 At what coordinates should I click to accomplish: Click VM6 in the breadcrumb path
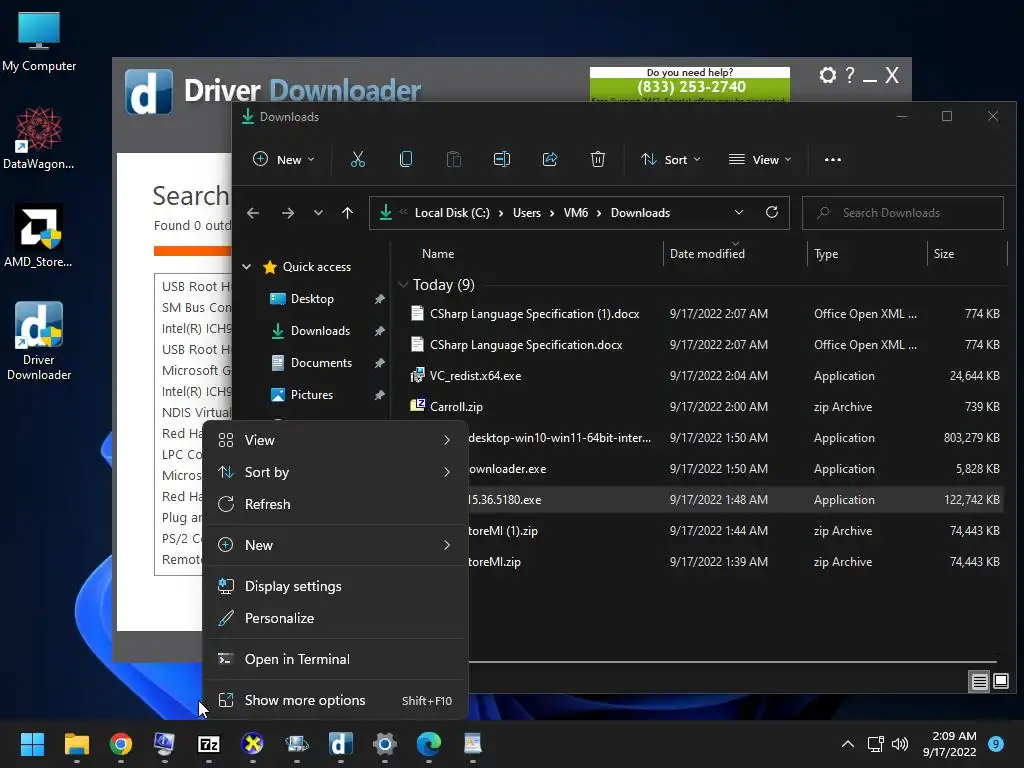(x=575, y=213)
